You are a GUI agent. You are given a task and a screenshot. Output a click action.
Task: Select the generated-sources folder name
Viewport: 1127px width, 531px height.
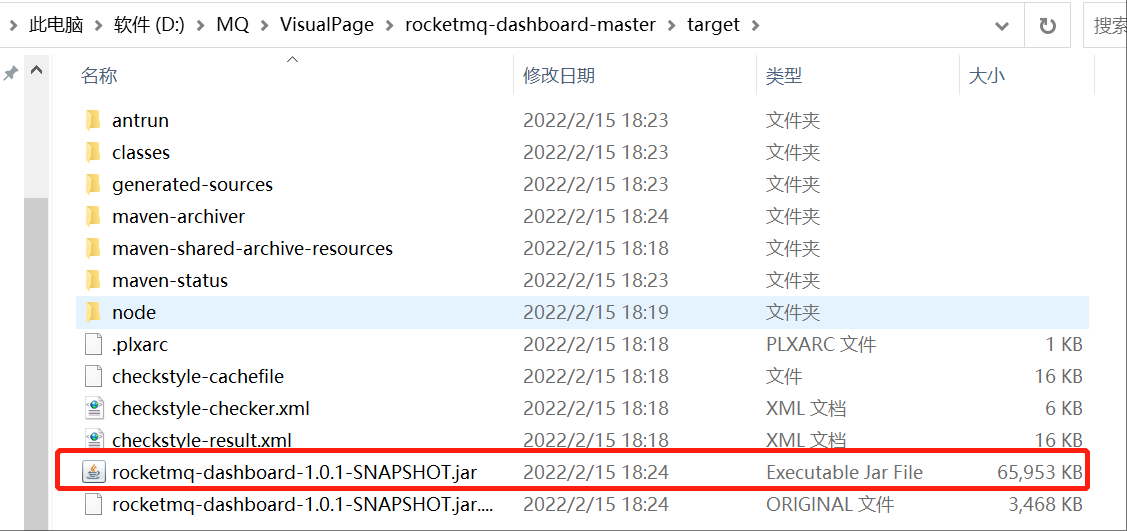click(x=193, y=185)
